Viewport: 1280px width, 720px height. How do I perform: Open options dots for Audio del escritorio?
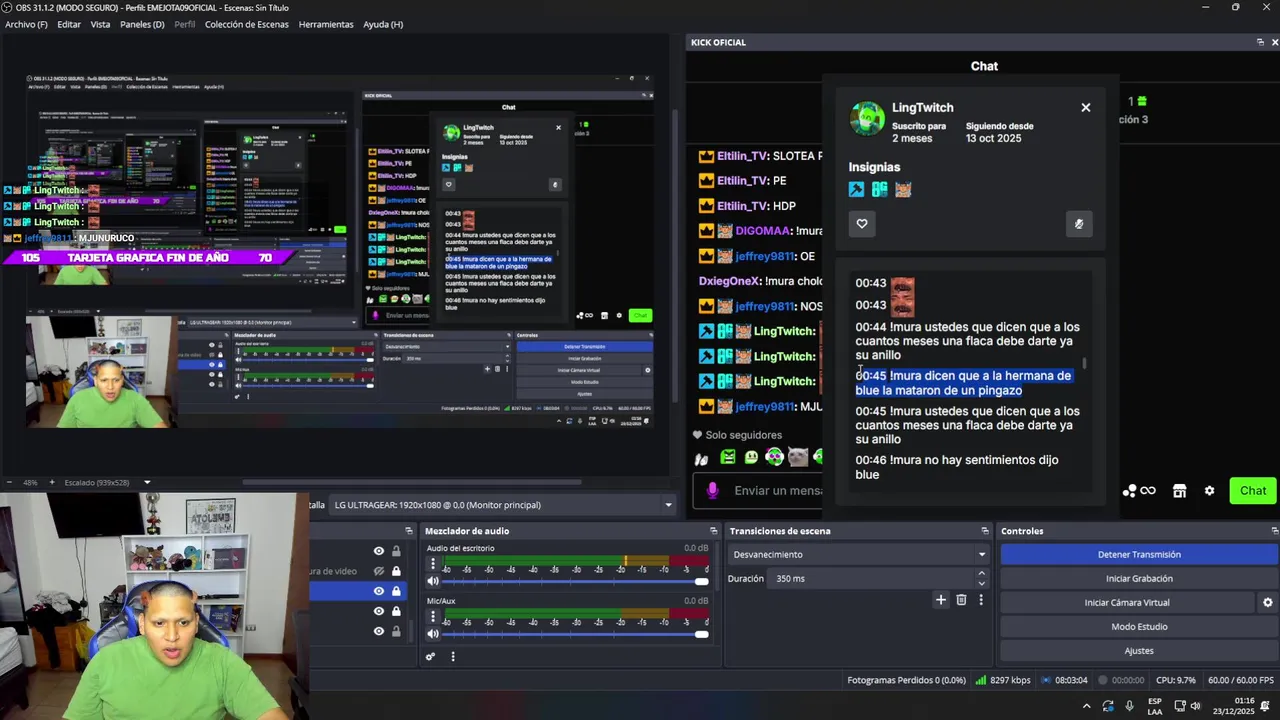(x=433, y=564)
